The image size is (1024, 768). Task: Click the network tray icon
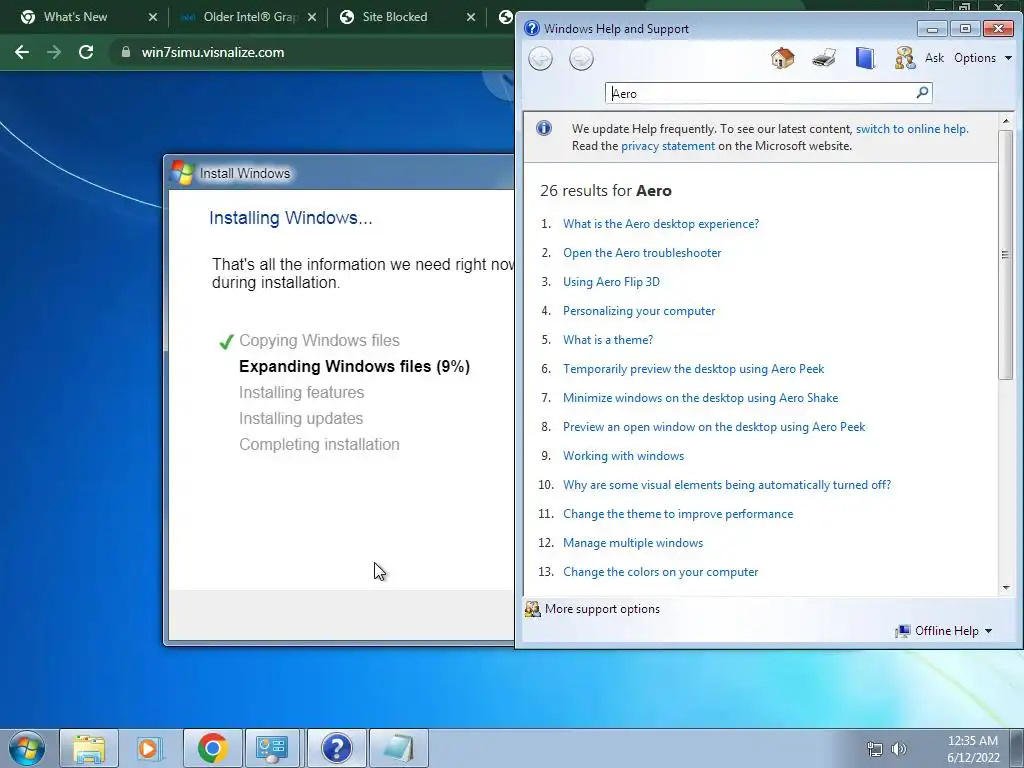click(x=874, y=749)
